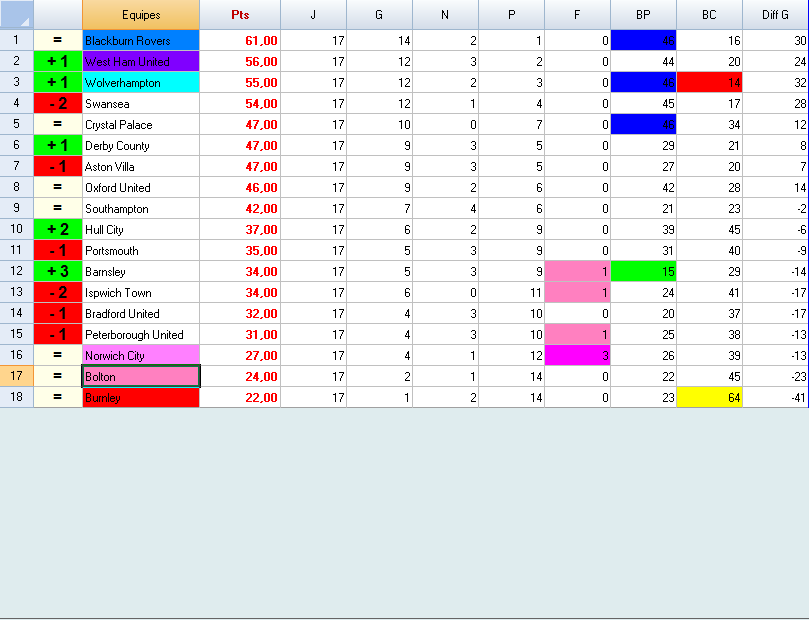Click the BP column header
This screenshot has width=809, height=620.
(643, 14)
